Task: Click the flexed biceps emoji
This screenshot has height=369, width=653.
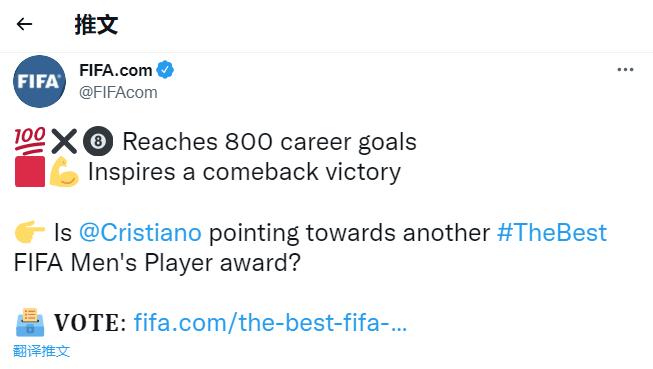Action: pyautogui.click(x=64, y=172)
